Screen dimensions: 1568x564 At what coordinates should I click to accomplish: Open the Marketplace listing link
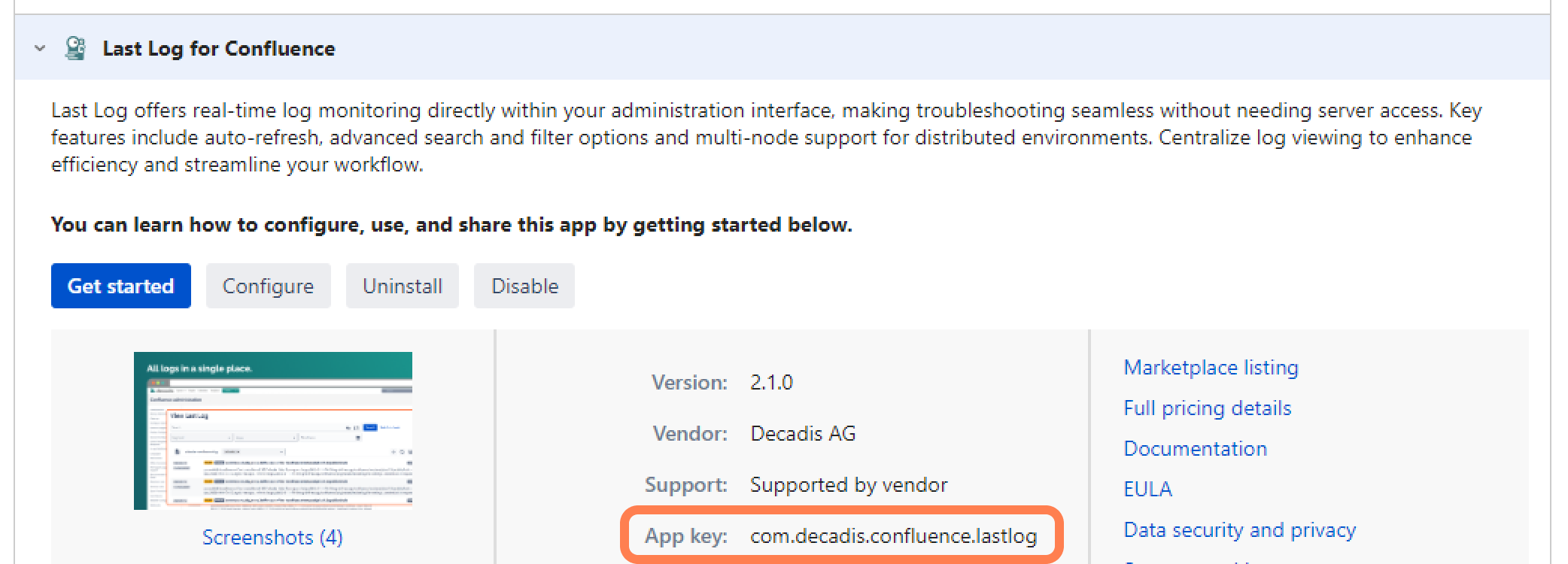click(x=1210, y=368)
